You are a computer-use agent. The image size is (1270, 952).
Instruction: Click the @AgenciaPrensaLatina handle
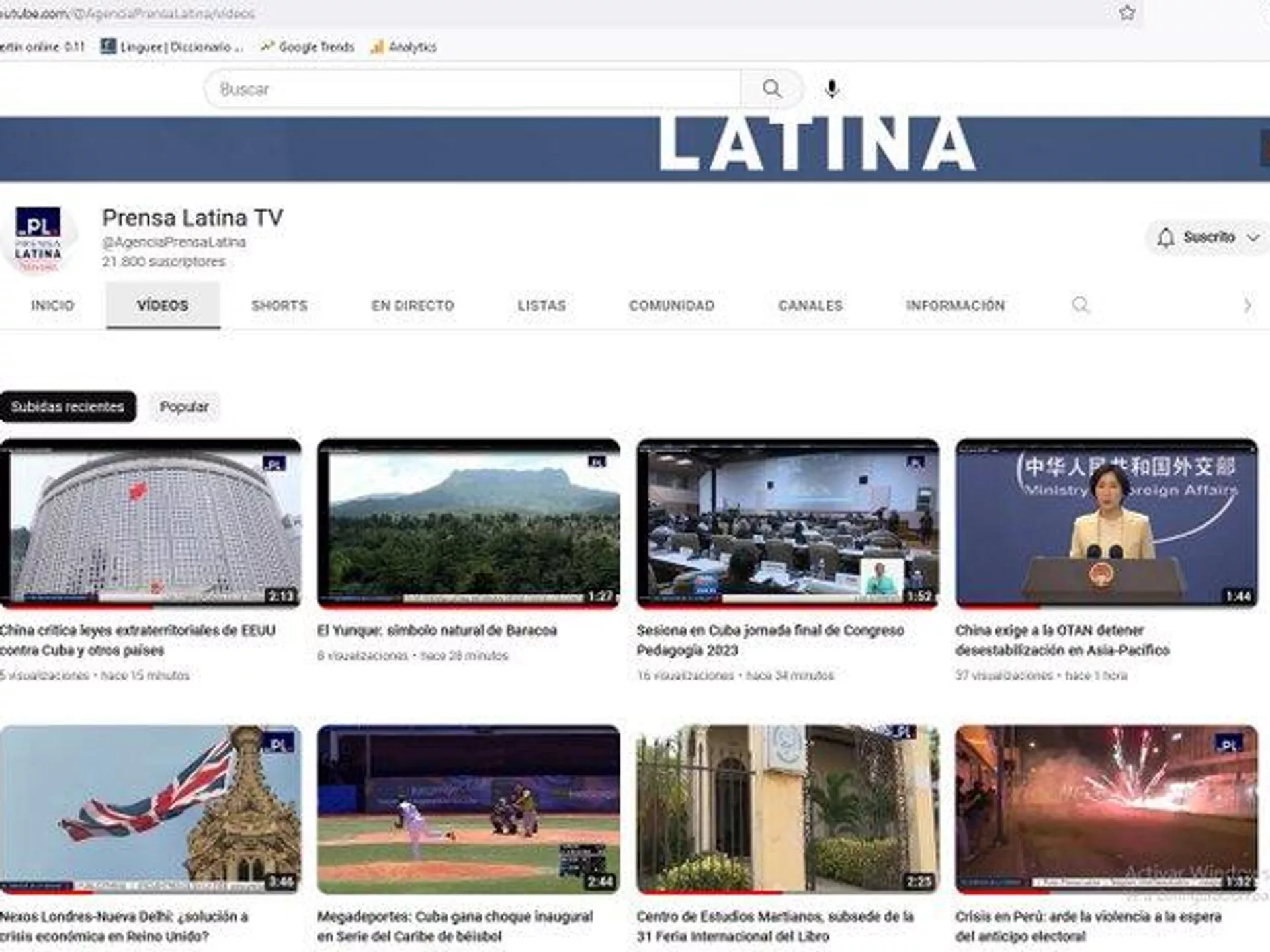(174, 242)
